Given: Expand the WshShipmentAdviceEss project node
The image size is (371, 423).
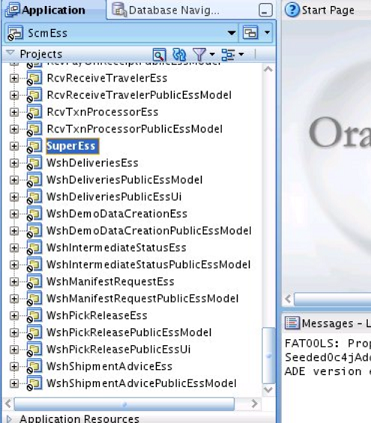Looking at the screenshot, I should click(14, 366).
